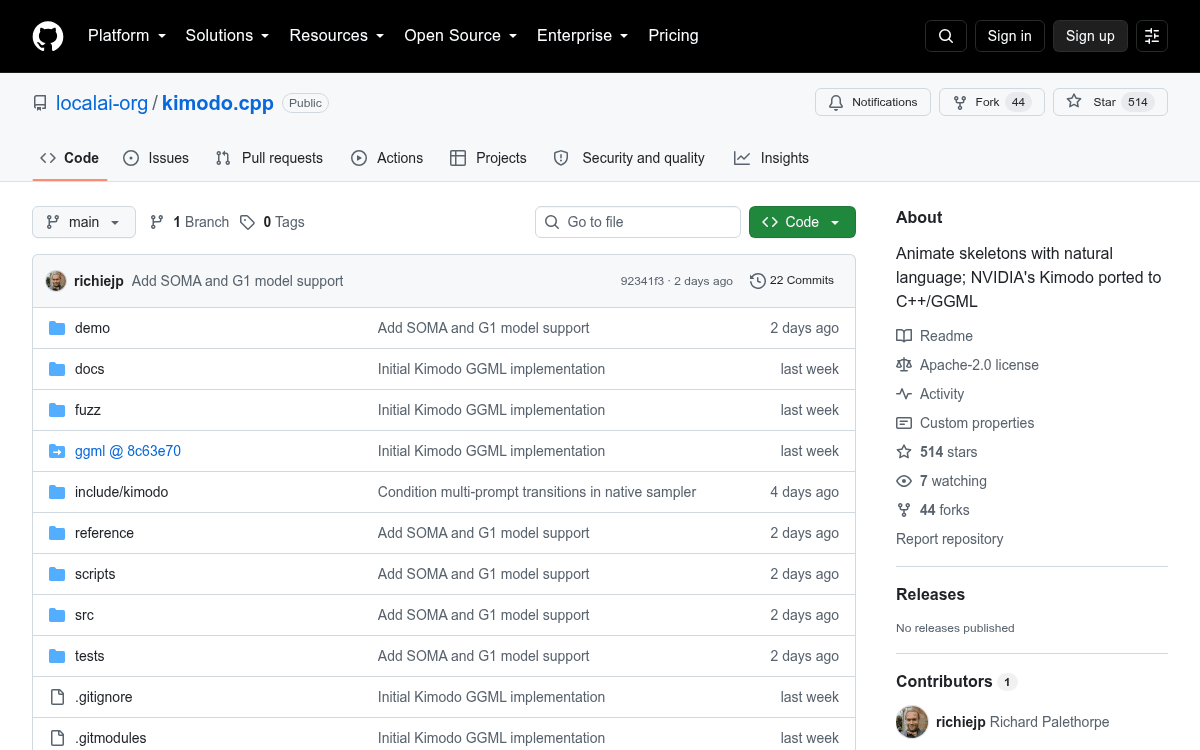This screenshot has height=750, width=1200.
Task: Expand the green Code dropdown button
Action: click(802, 222)
